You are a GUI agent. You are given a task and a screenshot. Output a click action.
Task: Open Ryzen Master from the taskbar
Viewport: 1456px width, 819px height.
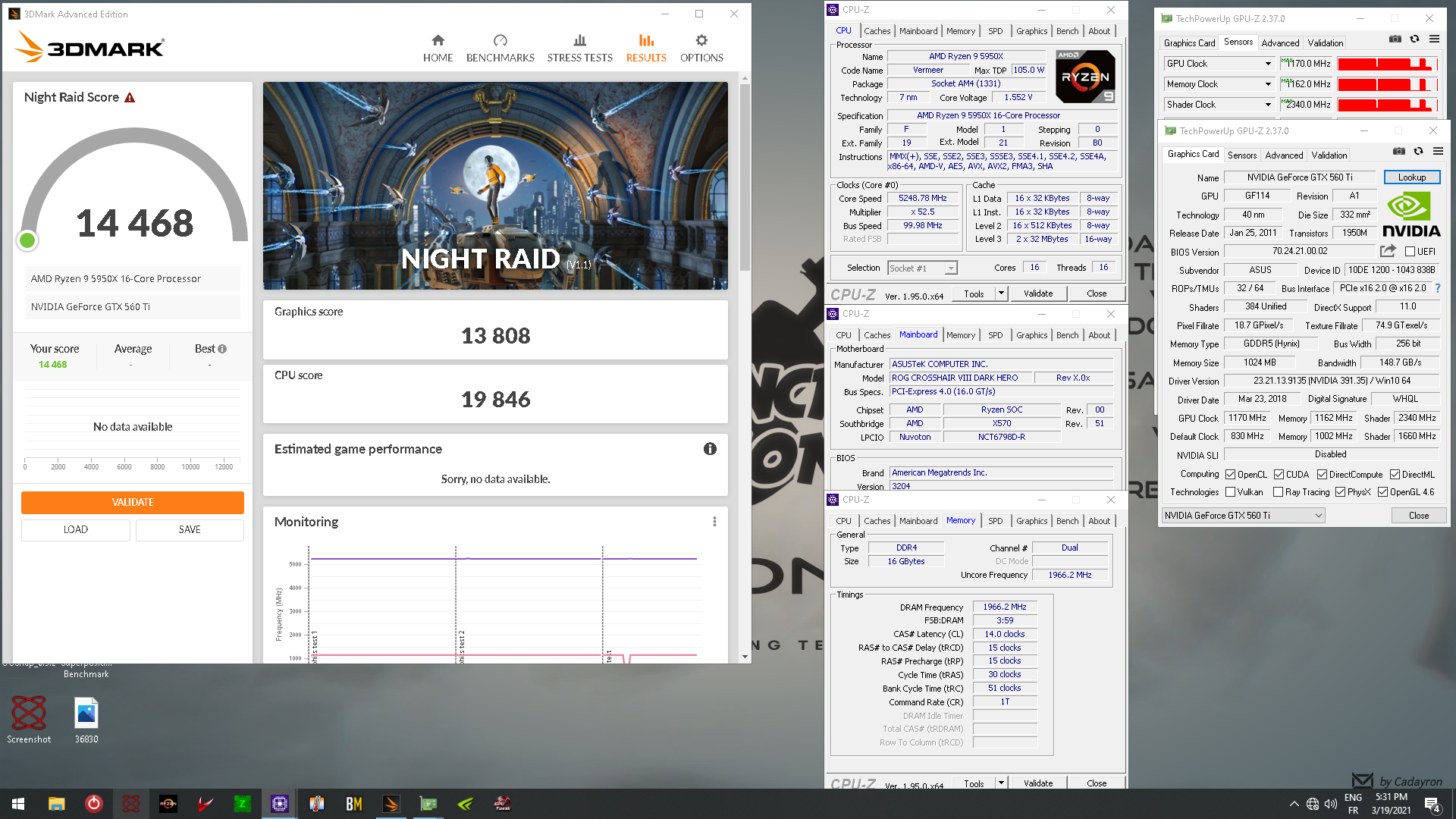168,804
